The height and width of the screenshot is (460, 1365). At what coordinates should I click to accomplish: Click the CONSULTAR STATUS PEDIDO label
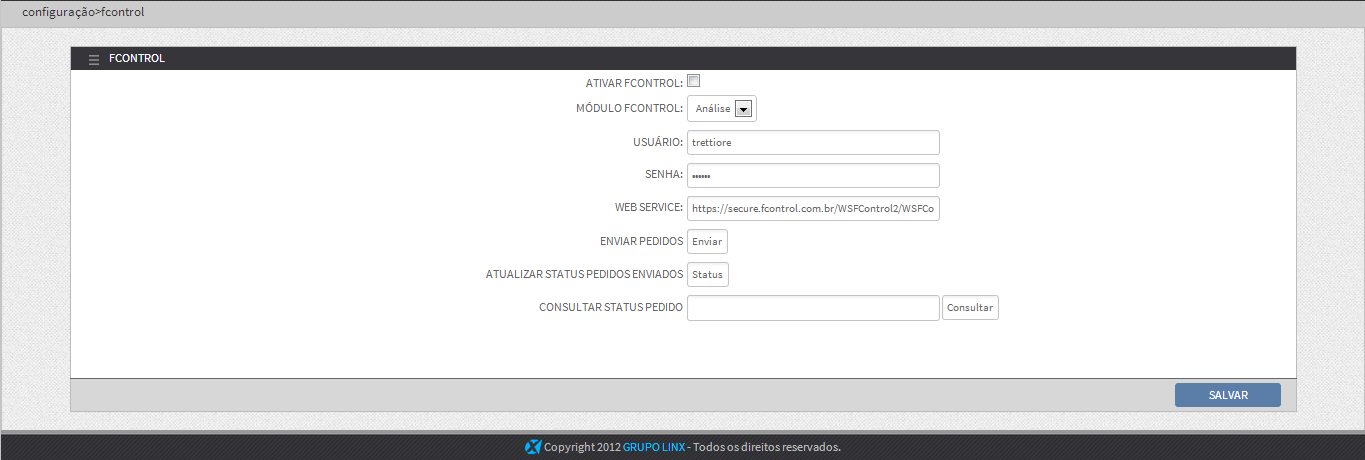(611, 307)
